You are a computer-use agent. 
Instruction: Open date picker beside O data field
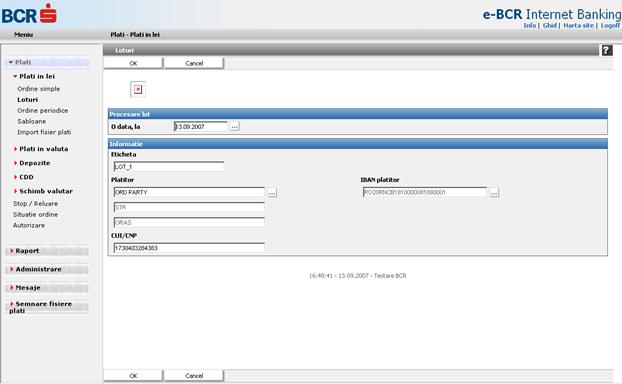[x=235, y=127]
